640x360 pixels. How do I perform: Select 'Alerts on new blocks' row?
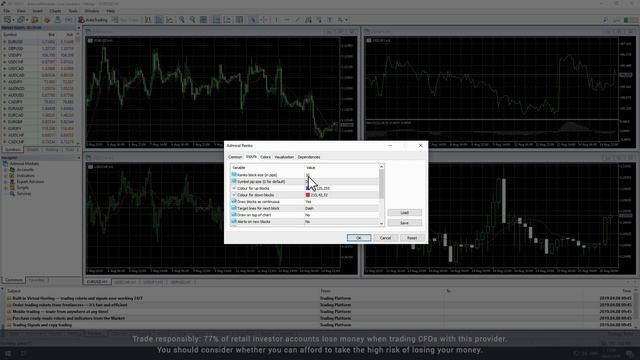305,222
